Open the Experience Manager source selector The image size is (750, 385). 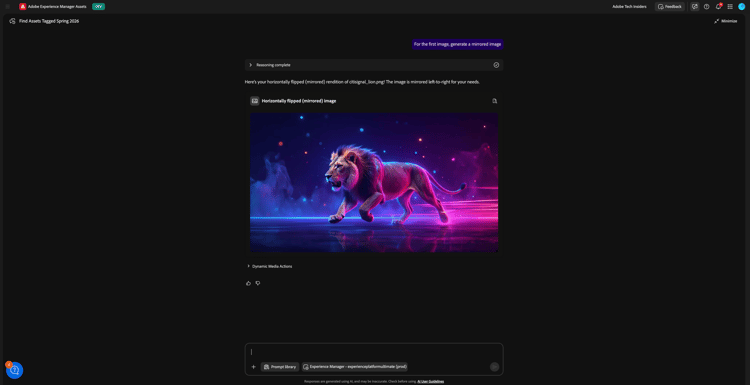354,367
